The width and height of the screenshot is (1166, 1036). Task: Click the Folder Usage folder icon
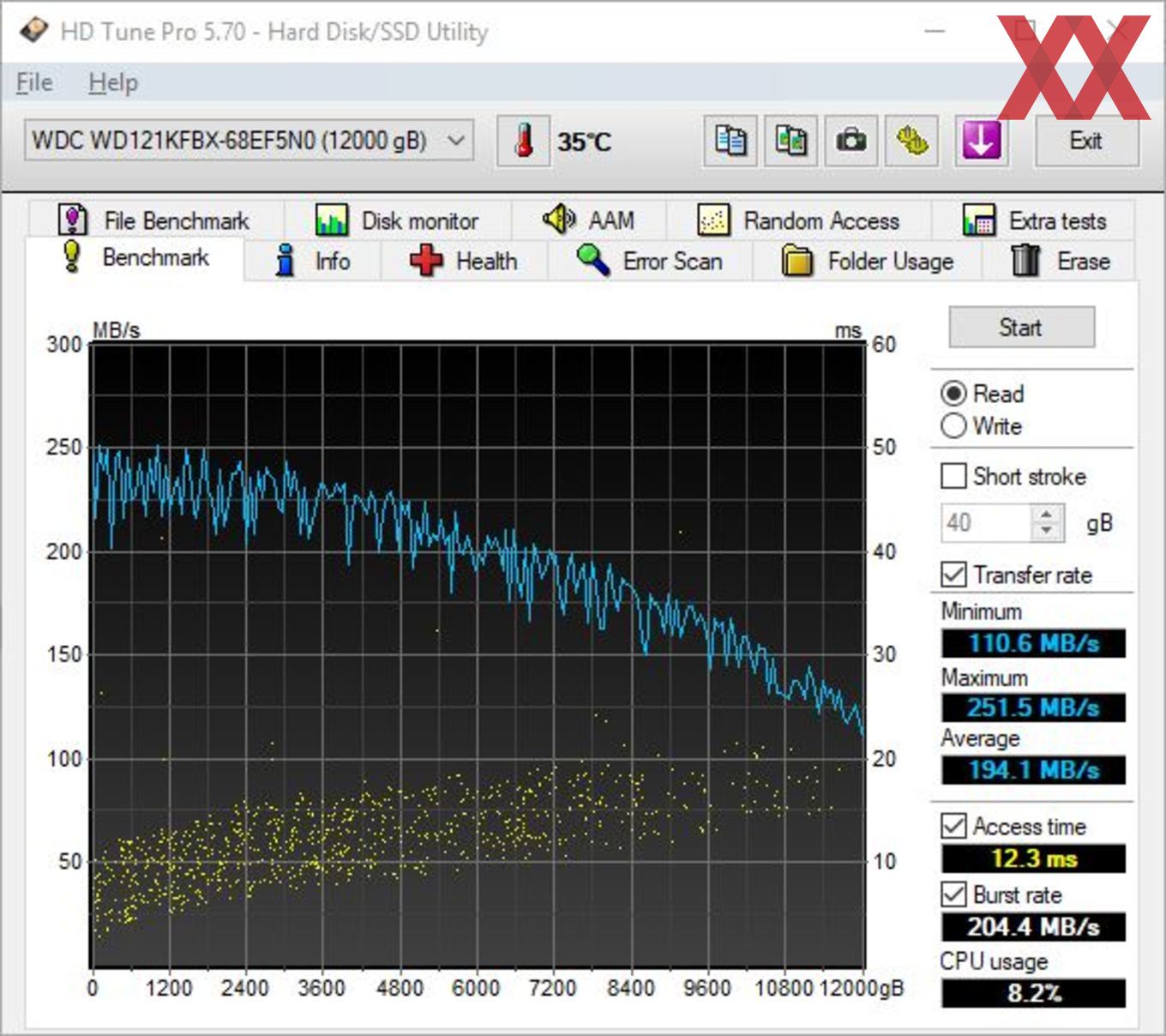(x=797, y=261)
